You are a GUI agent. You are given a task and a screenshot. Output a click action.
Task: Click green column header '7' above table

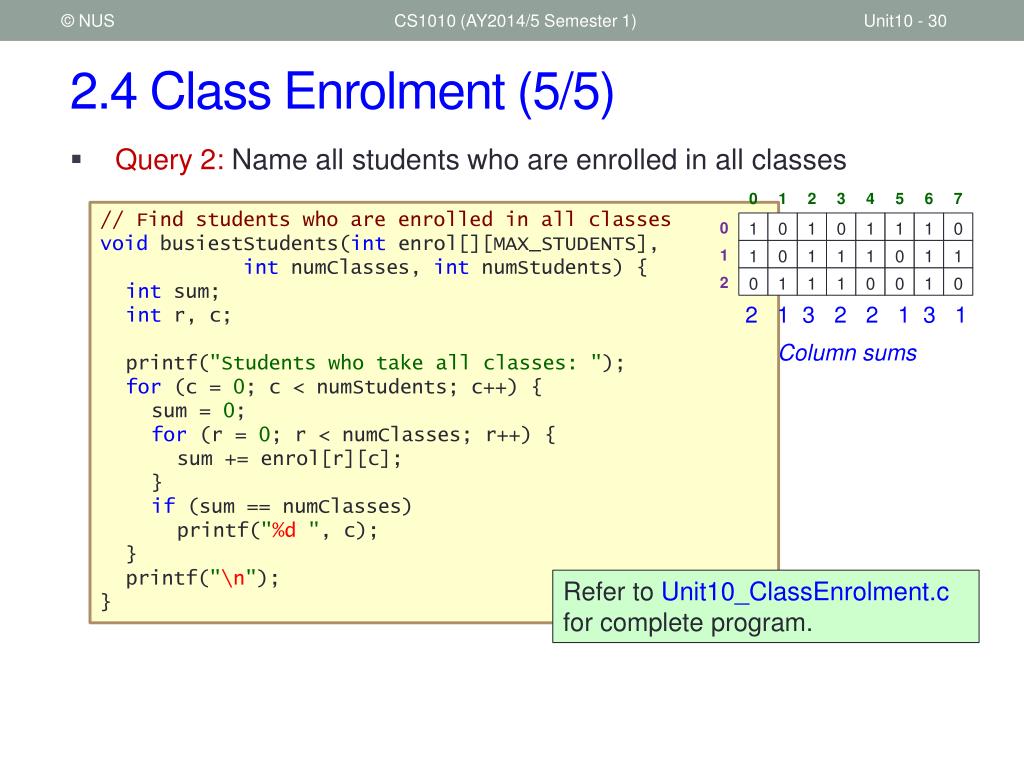coord(958,199)
